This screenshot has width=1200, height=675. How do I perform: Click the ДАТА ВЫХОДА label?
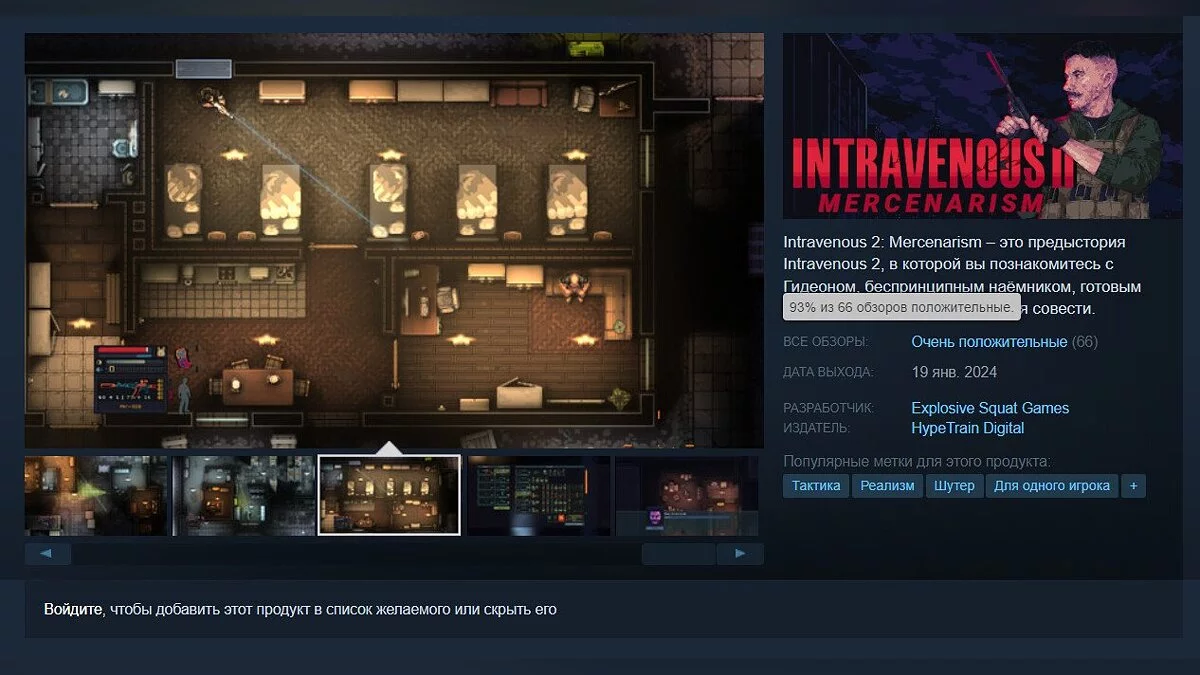[828, 372]
